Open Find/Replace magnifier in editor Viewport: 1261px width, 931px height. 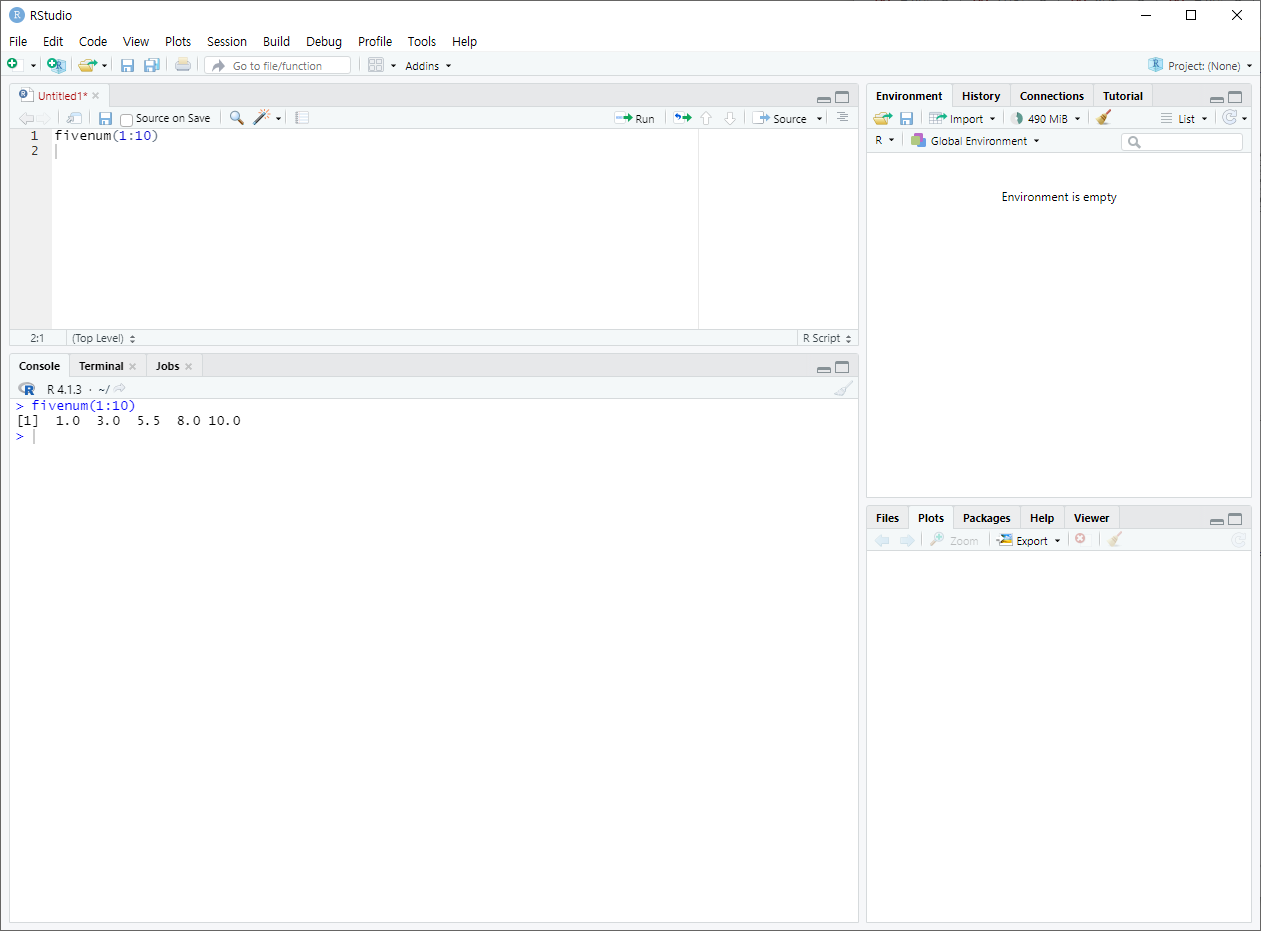click(x=237, y=118)
